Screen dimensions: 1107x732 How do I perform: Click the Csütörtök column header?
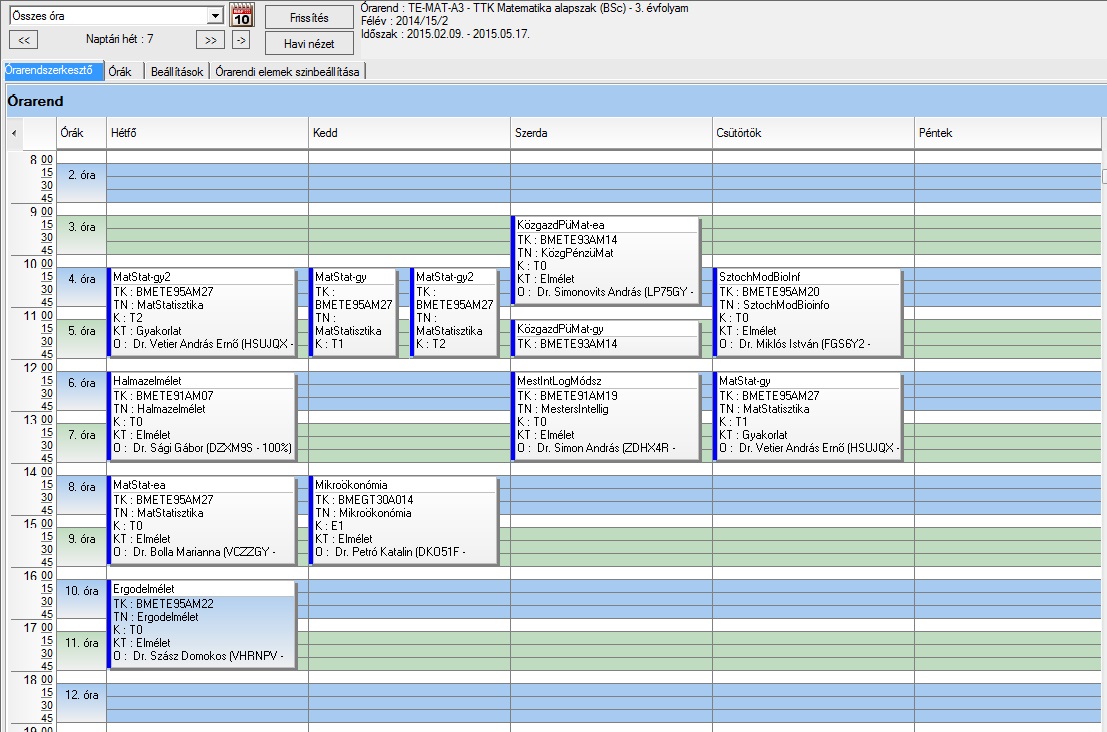813,133
